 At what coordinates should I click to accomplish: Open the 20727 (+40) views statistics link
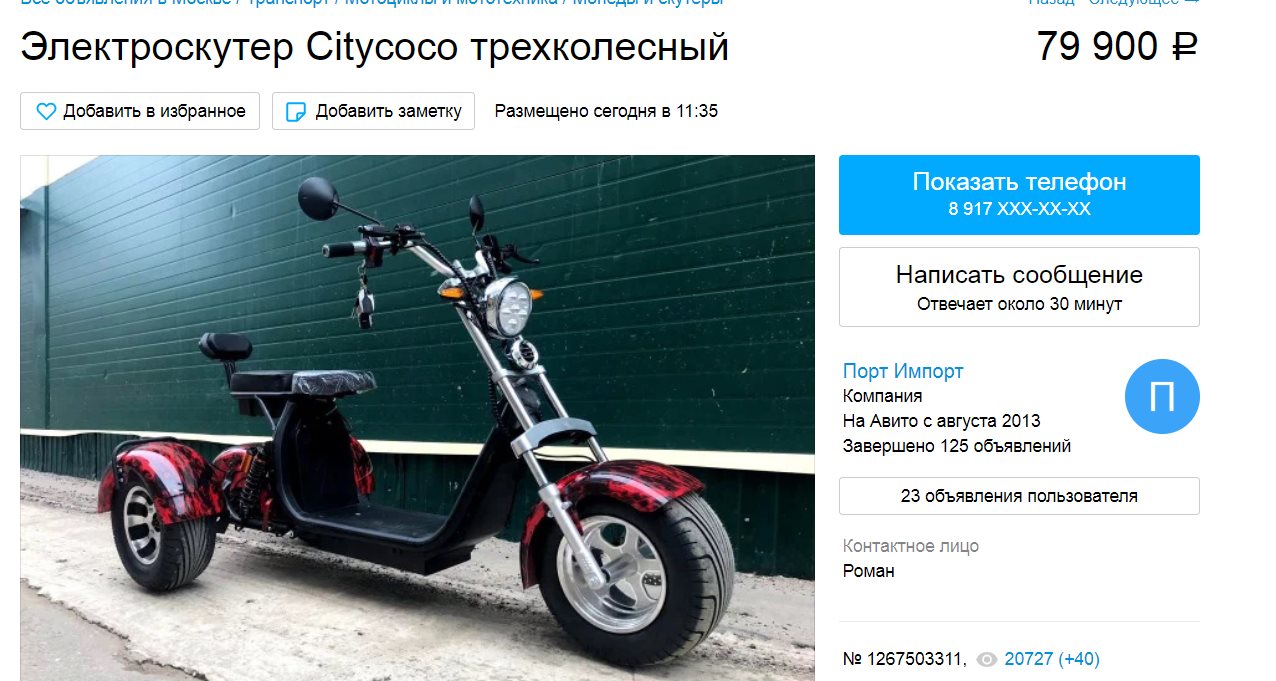(1052, 659)
